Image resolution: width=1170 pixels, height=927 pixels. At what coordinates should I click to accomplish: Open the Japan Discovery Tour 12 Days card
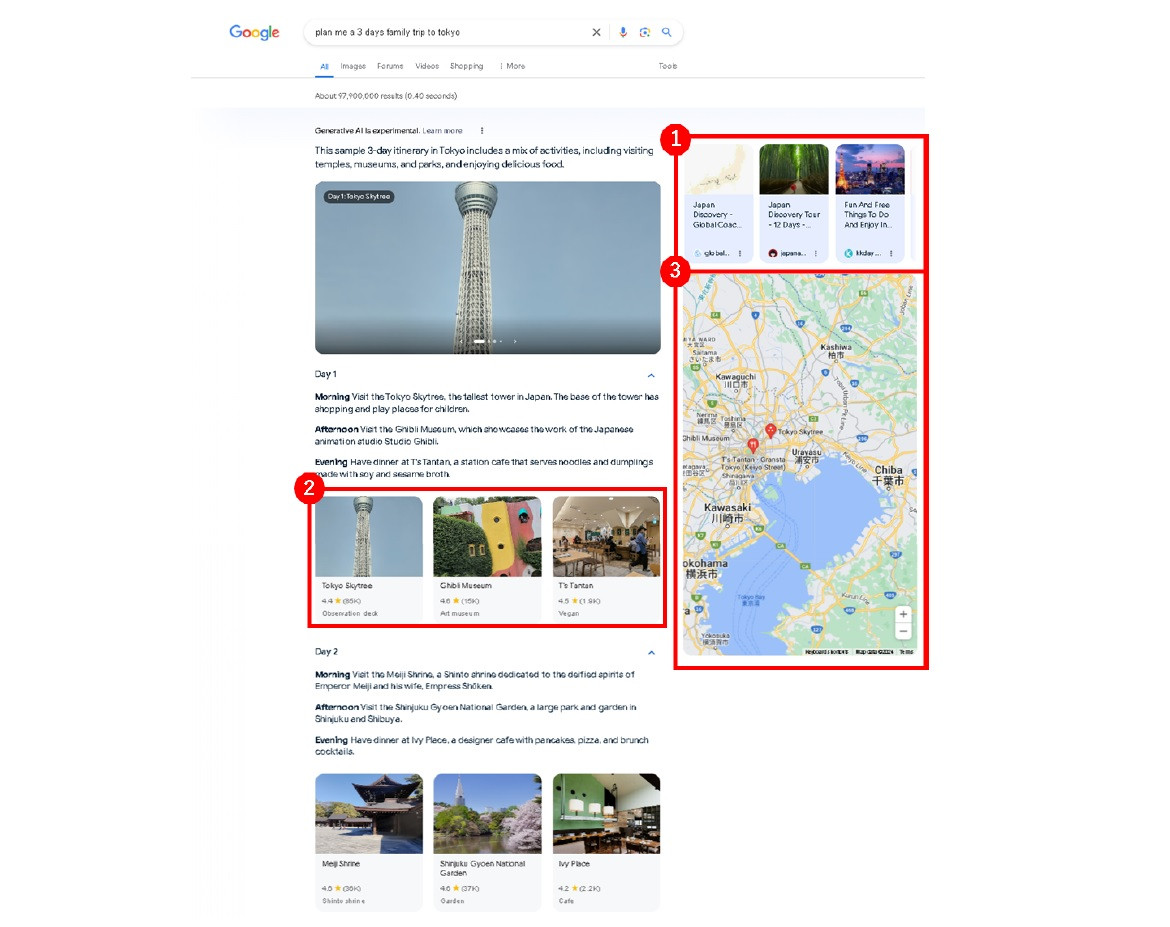pos(794,203)
